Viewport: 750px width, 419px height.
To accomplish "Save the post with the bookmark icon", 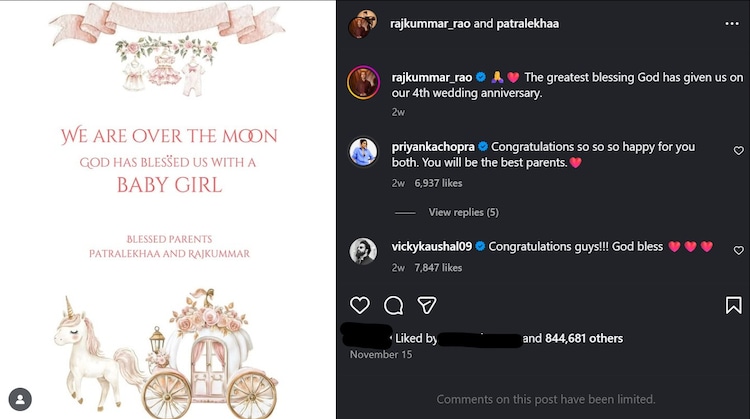I will 734,305.
